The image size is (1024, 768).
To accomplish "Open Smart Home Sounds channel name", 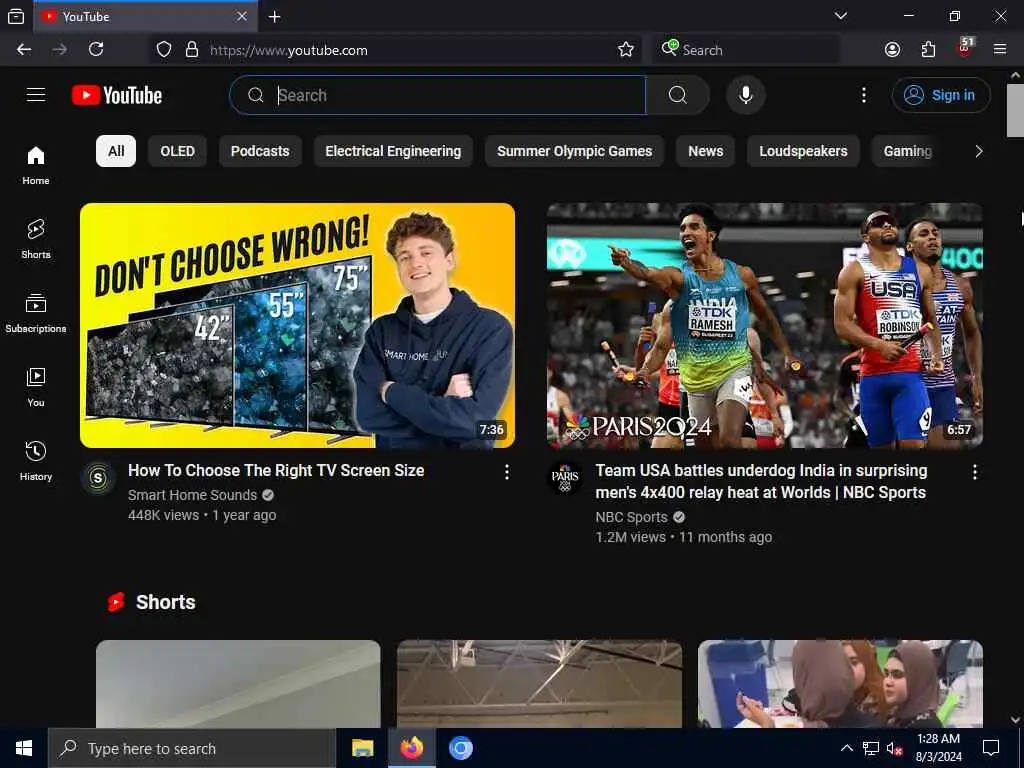I will pyautogui.click(x=193, y=495).
